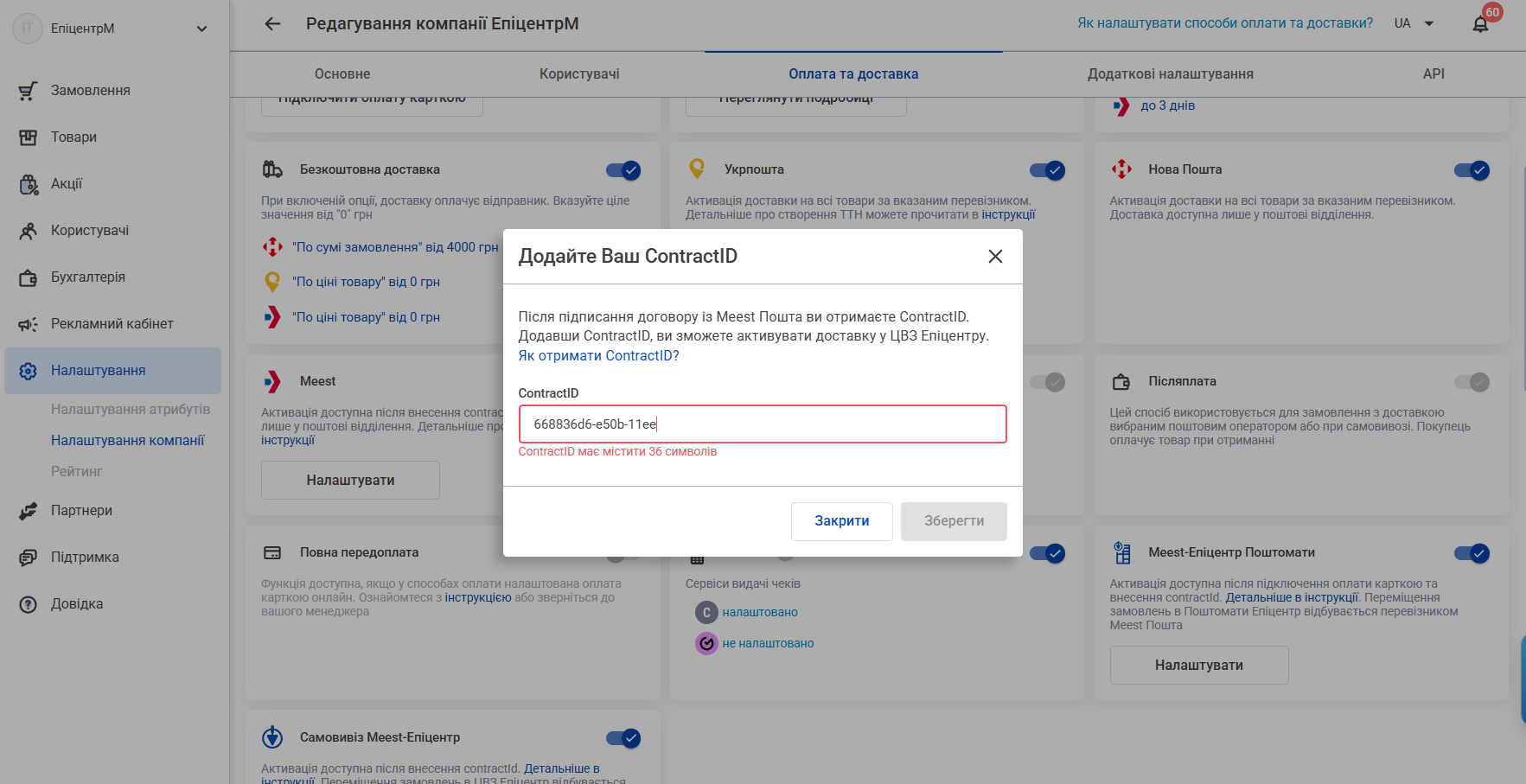
Task: Click the Нова Пошта logo icon
Action: [x=1121, y=169]
